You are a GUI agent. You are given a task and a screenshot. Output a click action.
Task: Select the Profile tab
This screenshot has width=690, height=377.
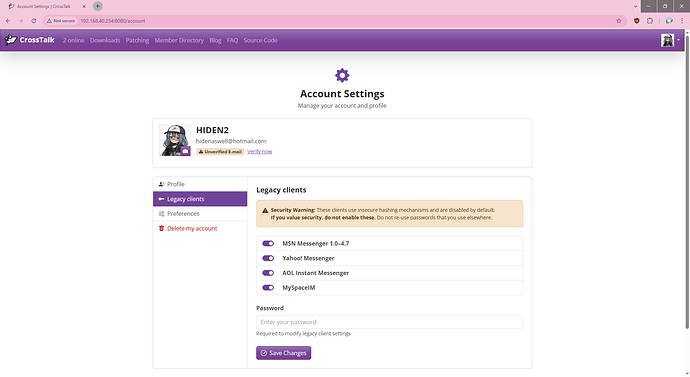tap(200, 184)
